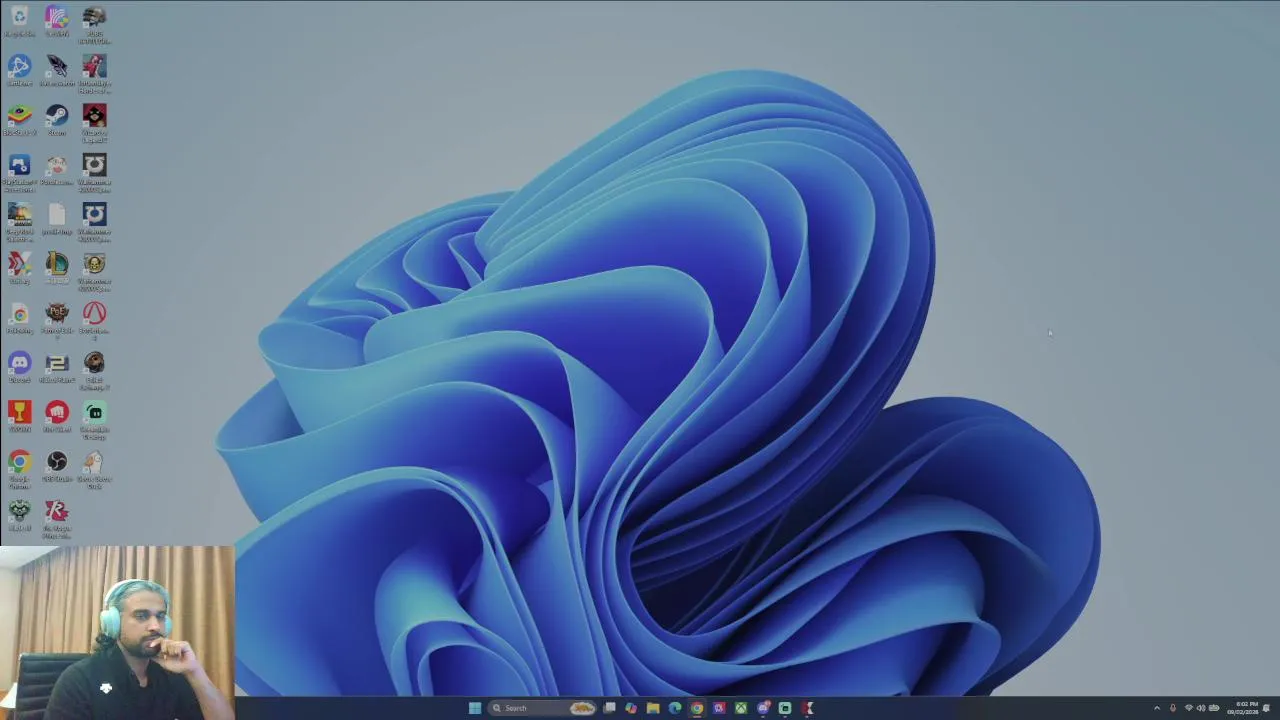Open File Explorer from the taskbar
The height and width of the screenshot is (720, 1280).
(653, 708)
